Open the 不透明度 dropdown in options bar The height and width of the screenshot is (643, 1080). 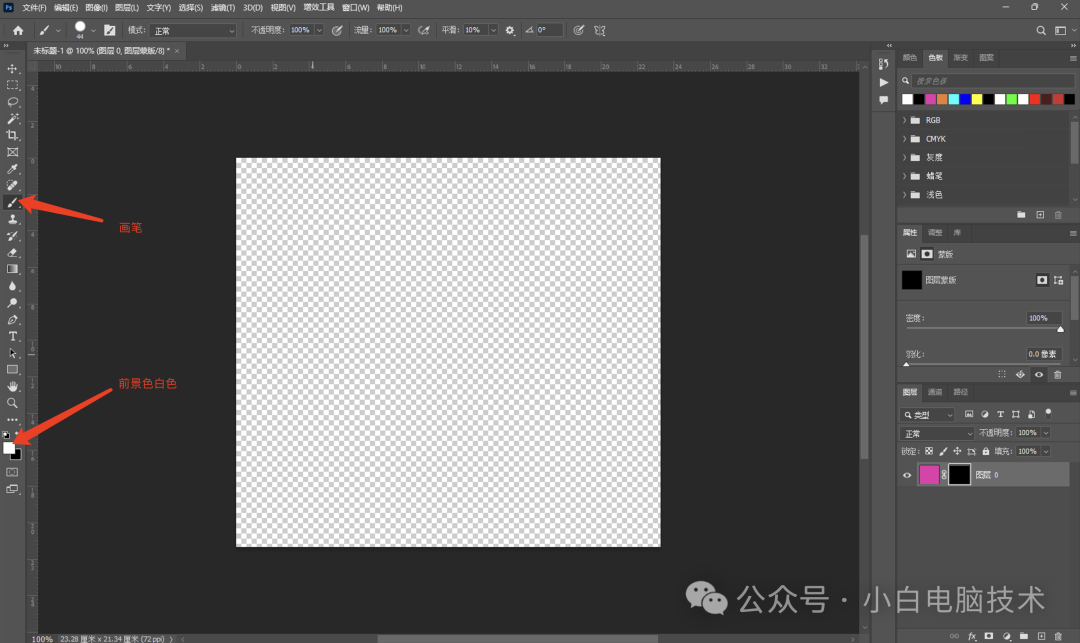point(319,30)
